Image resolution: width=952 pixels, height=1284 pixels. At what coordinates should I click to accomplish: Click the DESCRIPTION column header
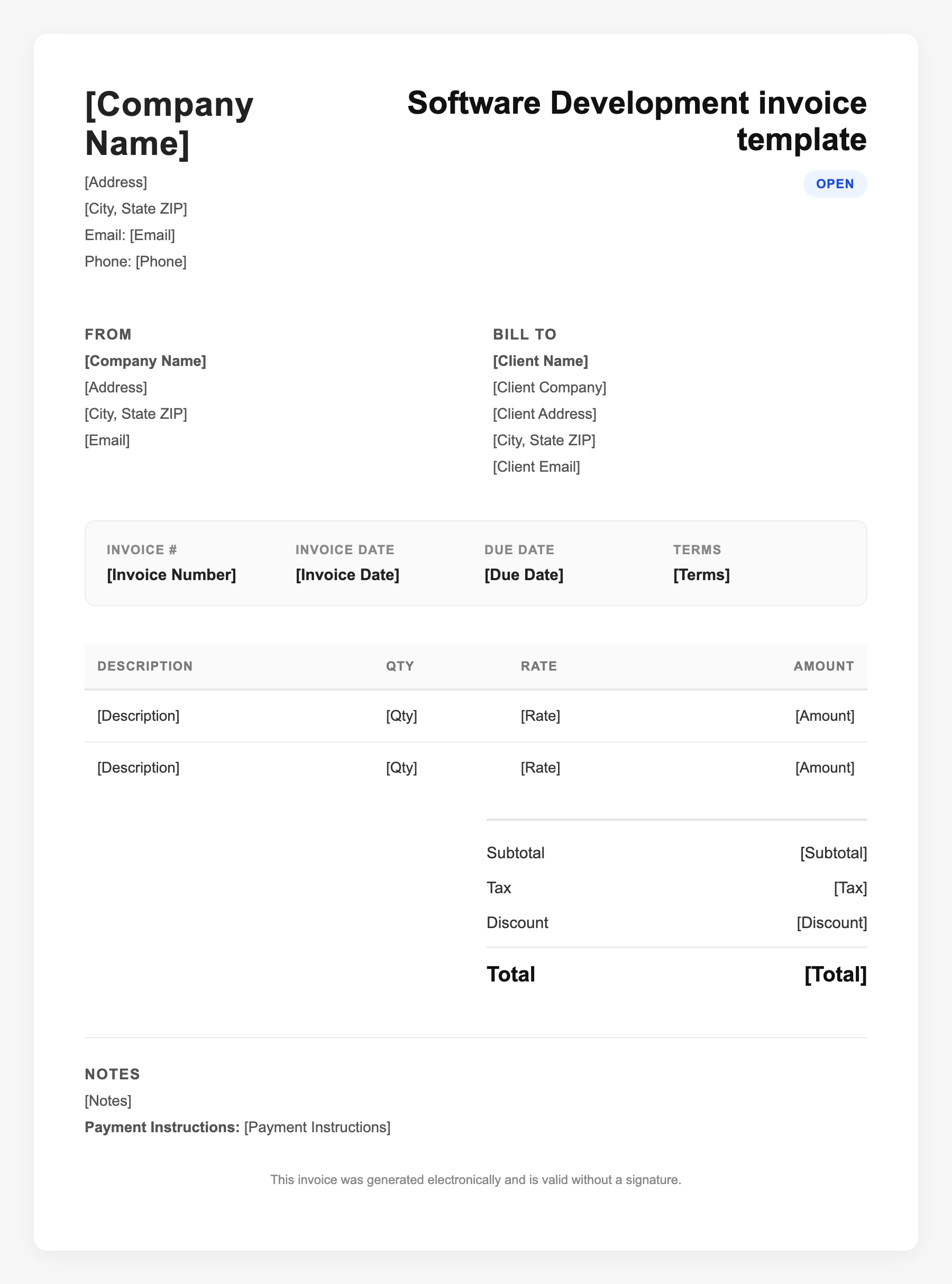point(144,666)
